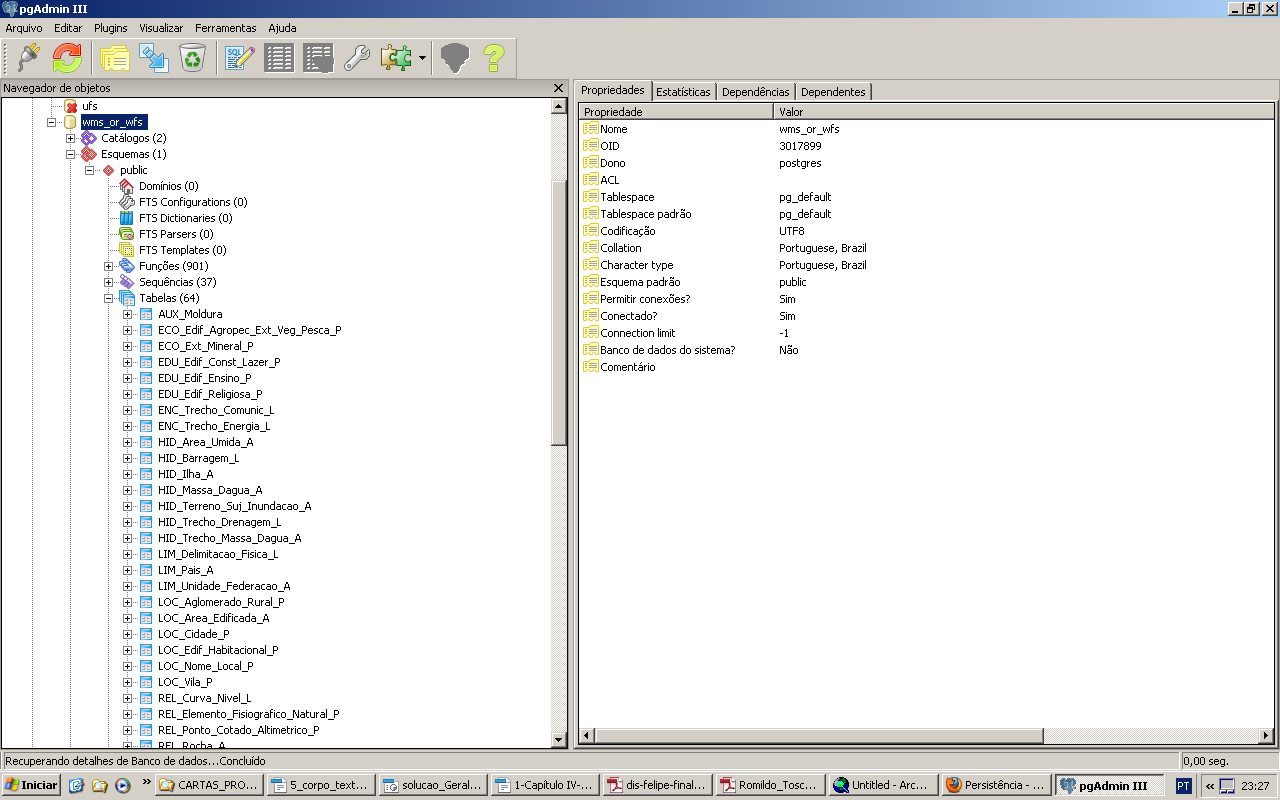
Task: Click the View data grid icon
Action: 279,58
